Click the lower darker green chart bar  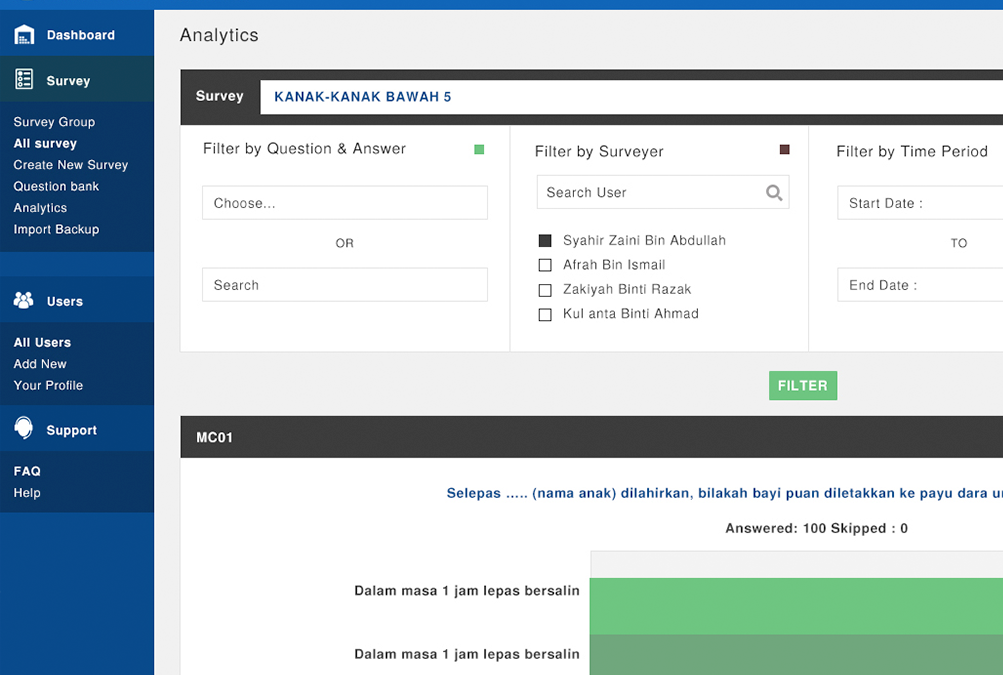796,655
